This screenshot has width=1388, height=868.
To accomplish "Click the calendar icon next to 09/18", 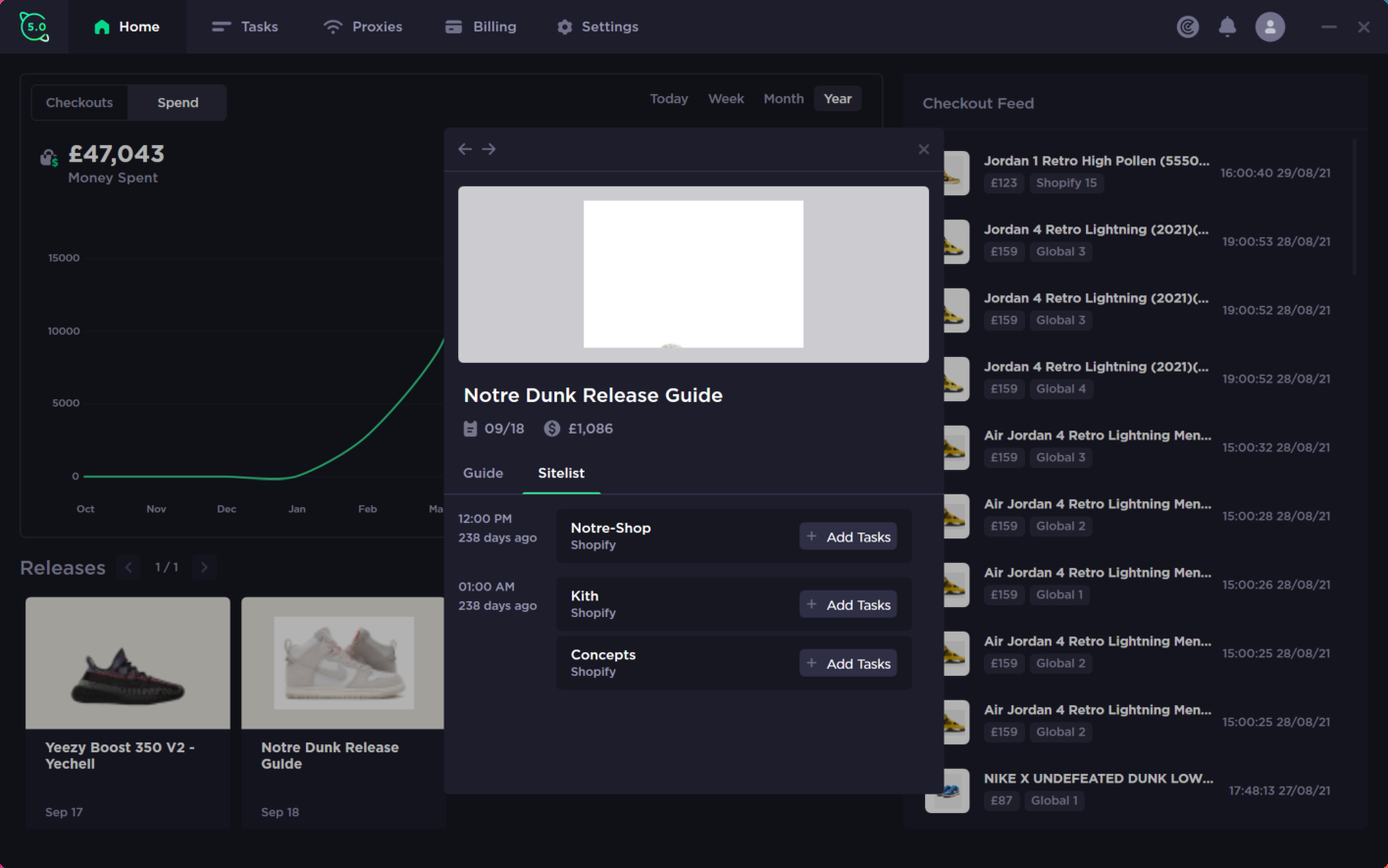I will (x=470, y=429).
